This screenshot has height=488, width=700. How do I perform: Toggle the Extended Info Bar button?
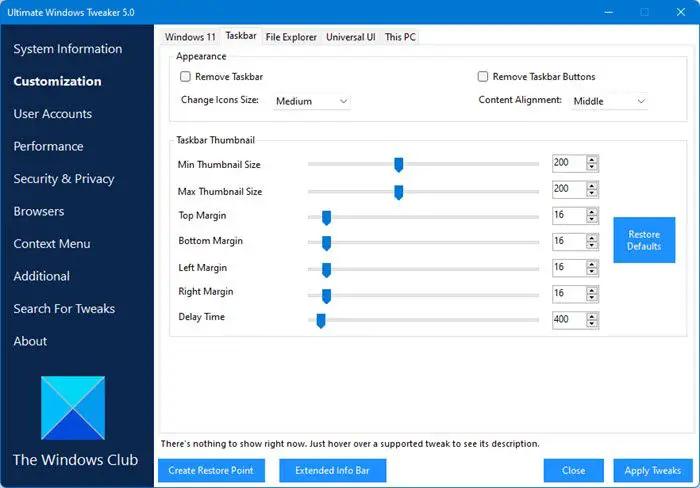coord(333,471)
